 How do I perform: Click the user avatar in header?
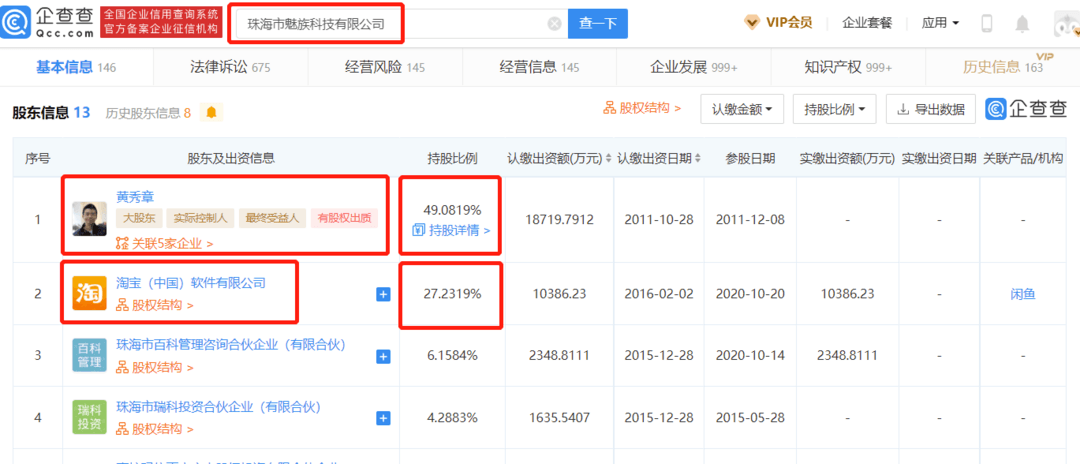(1066, 24)
